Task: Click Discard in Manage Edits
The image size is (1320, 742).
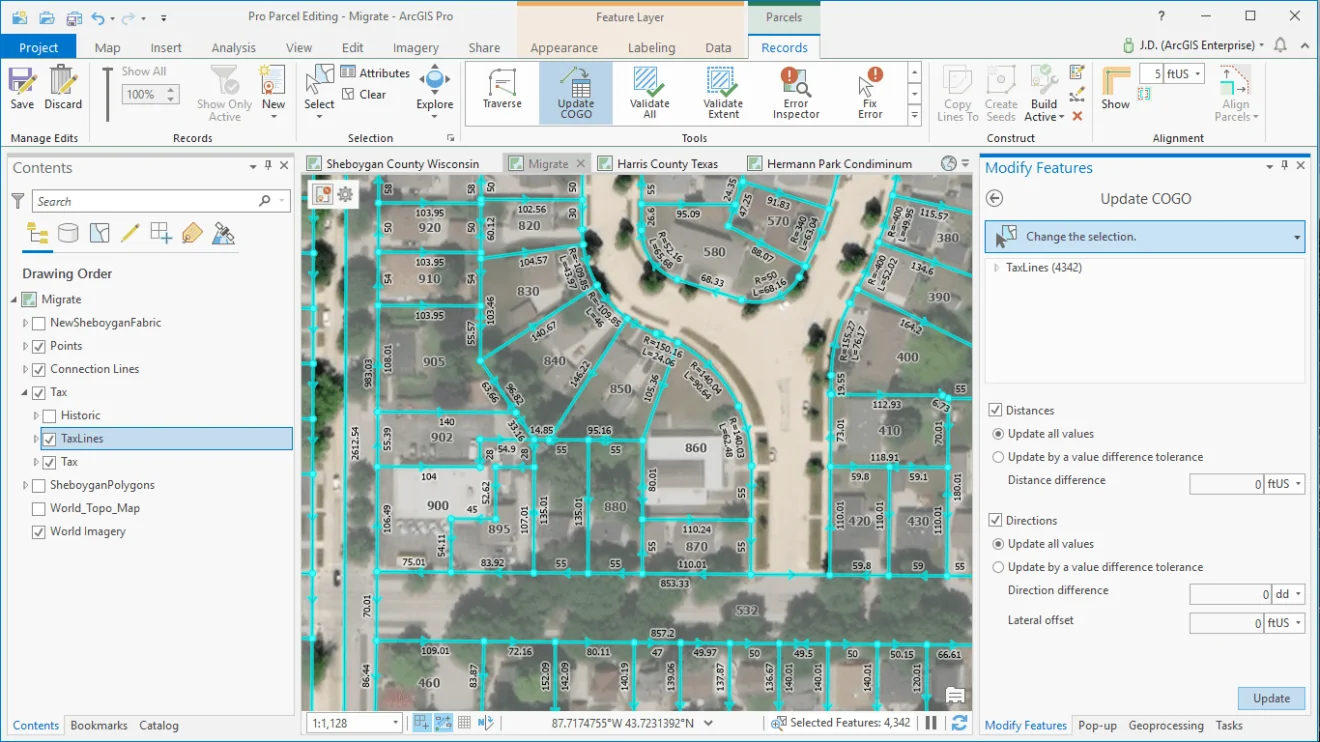Action: (x=63, y=92)
